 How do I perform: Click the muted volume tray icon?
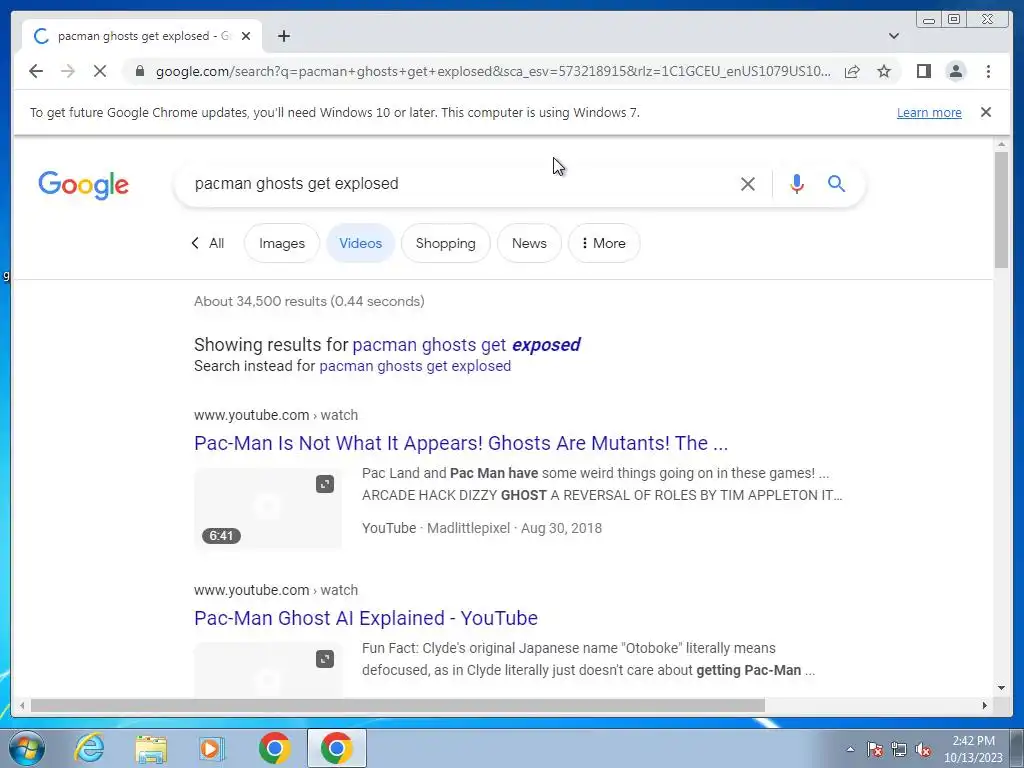(x=923, y=750)
